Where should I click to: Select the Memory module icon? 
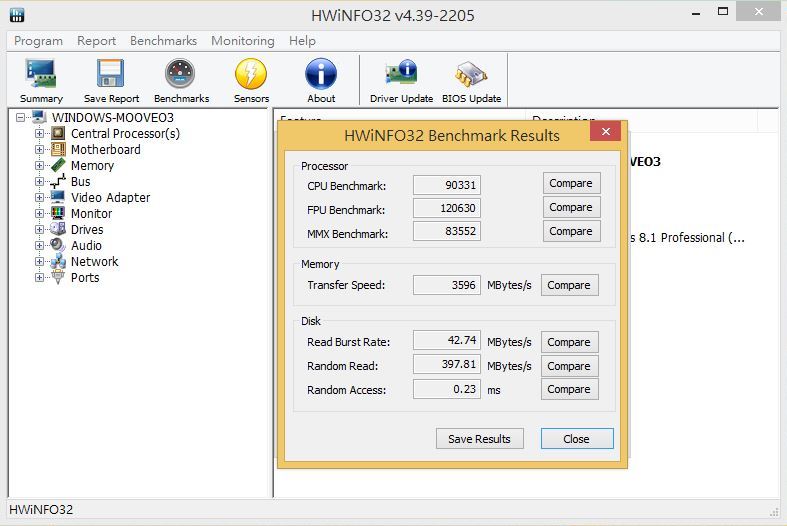click(x=58, y=165)
